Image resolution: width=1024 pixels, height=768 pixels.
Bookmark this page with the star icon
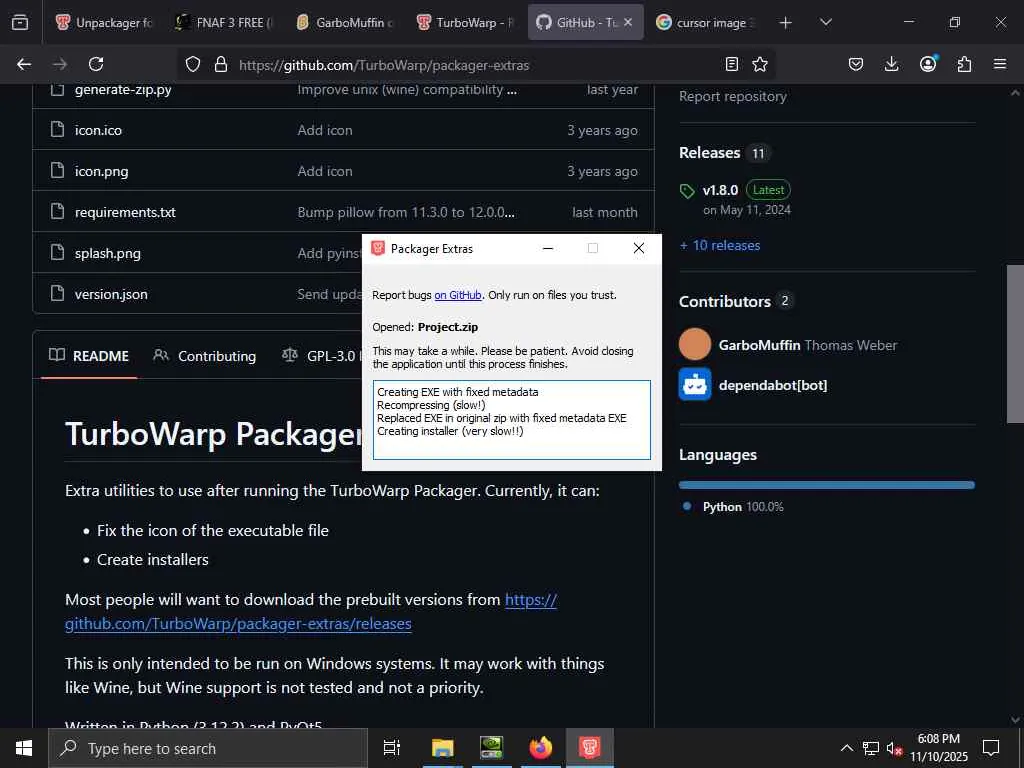click(760, 64)
